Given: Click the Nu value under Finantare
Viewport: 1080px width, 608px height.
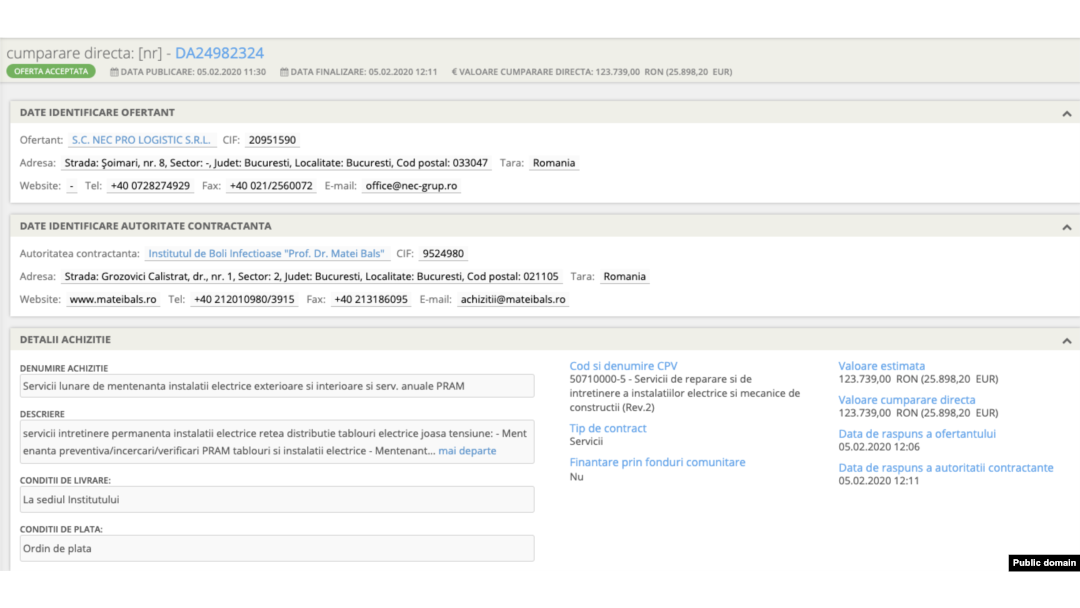Looking at the screenshot, I should click(577, 476).
